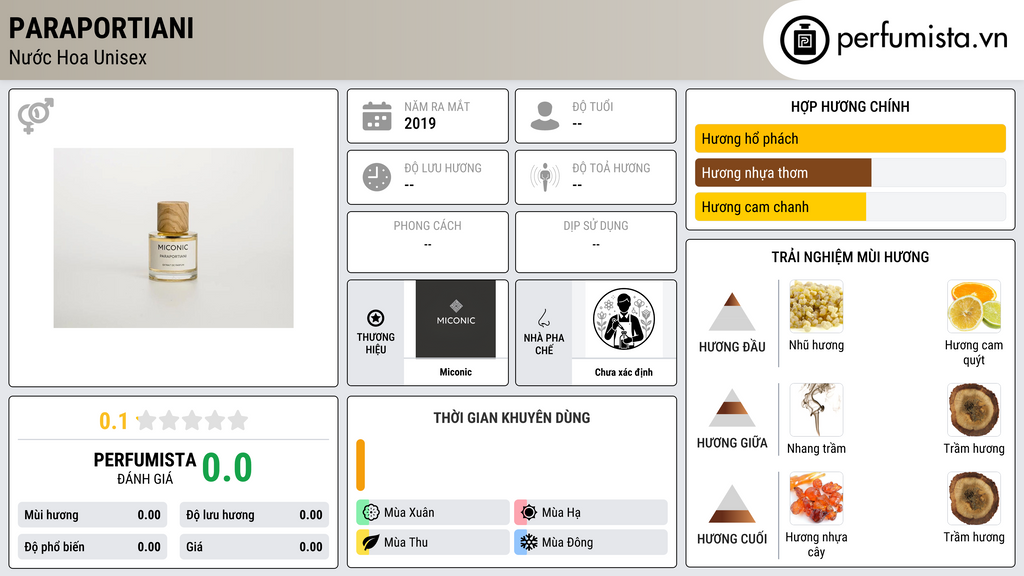The height and width of the screenshot is (576, 1024).
Task: Select the Mùa Xuân season label
Action: tap(409, 513)
